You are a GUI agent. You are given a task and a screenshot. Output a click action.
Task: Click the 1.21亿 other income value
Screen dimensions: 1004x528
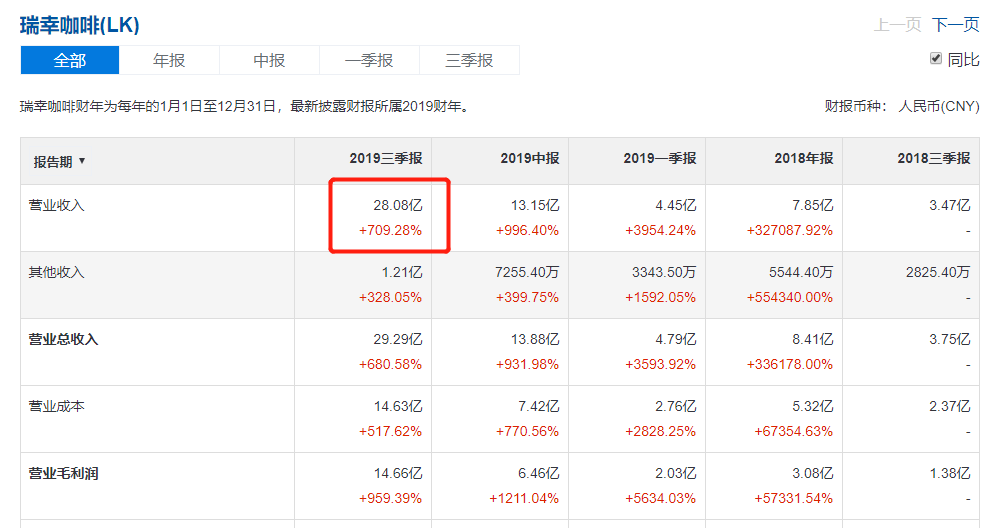click(x=401, y=273)
